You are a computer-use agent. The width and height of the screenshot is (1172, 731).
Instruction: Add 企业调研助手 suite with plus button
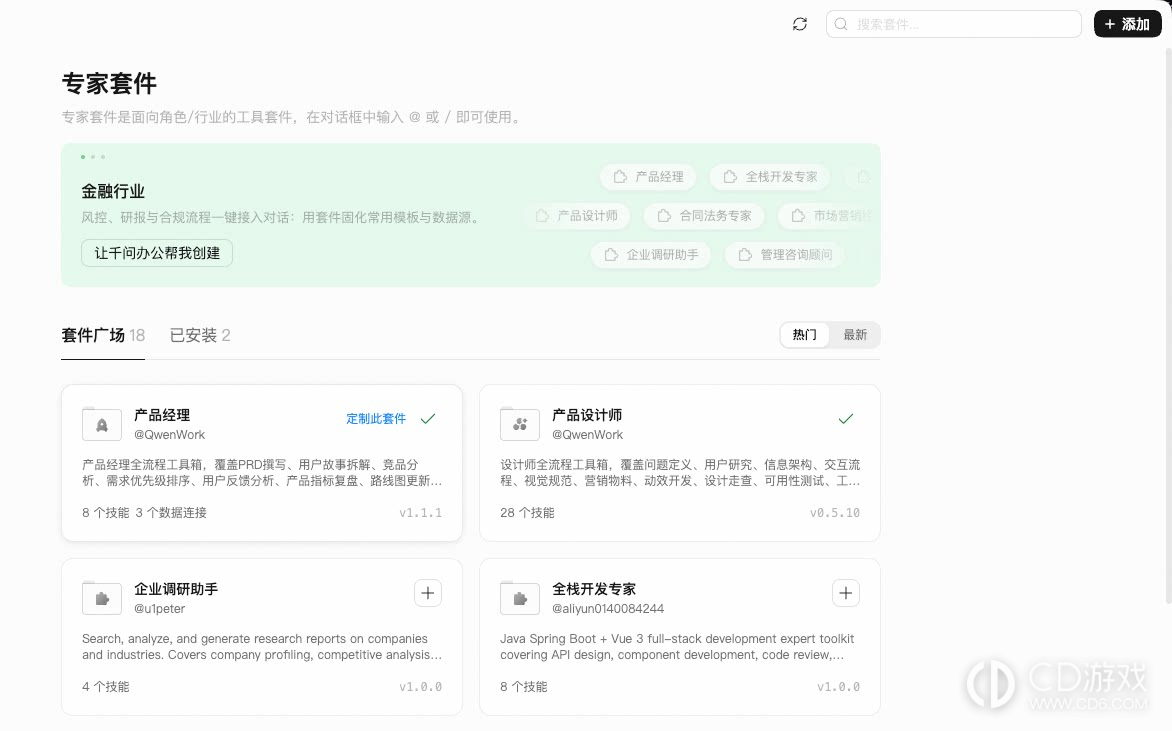coord(428,593)
